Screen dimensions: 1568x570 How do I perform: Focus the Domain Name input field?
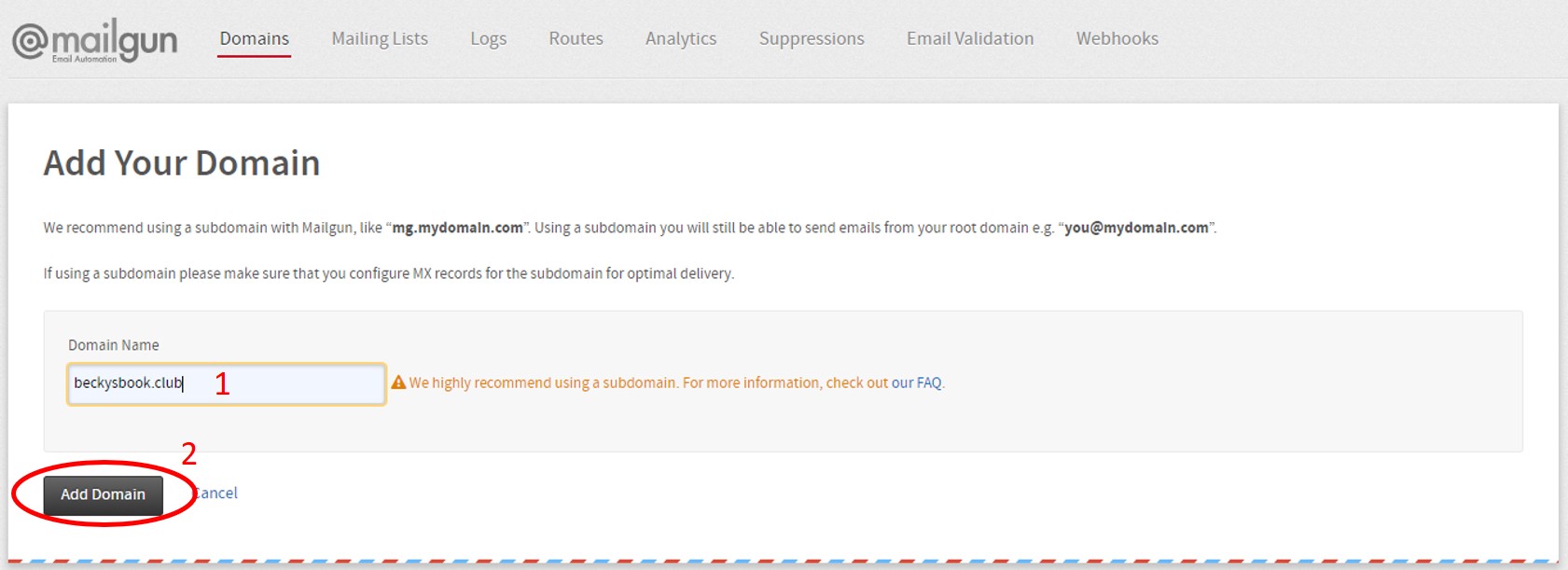(227, 383)
